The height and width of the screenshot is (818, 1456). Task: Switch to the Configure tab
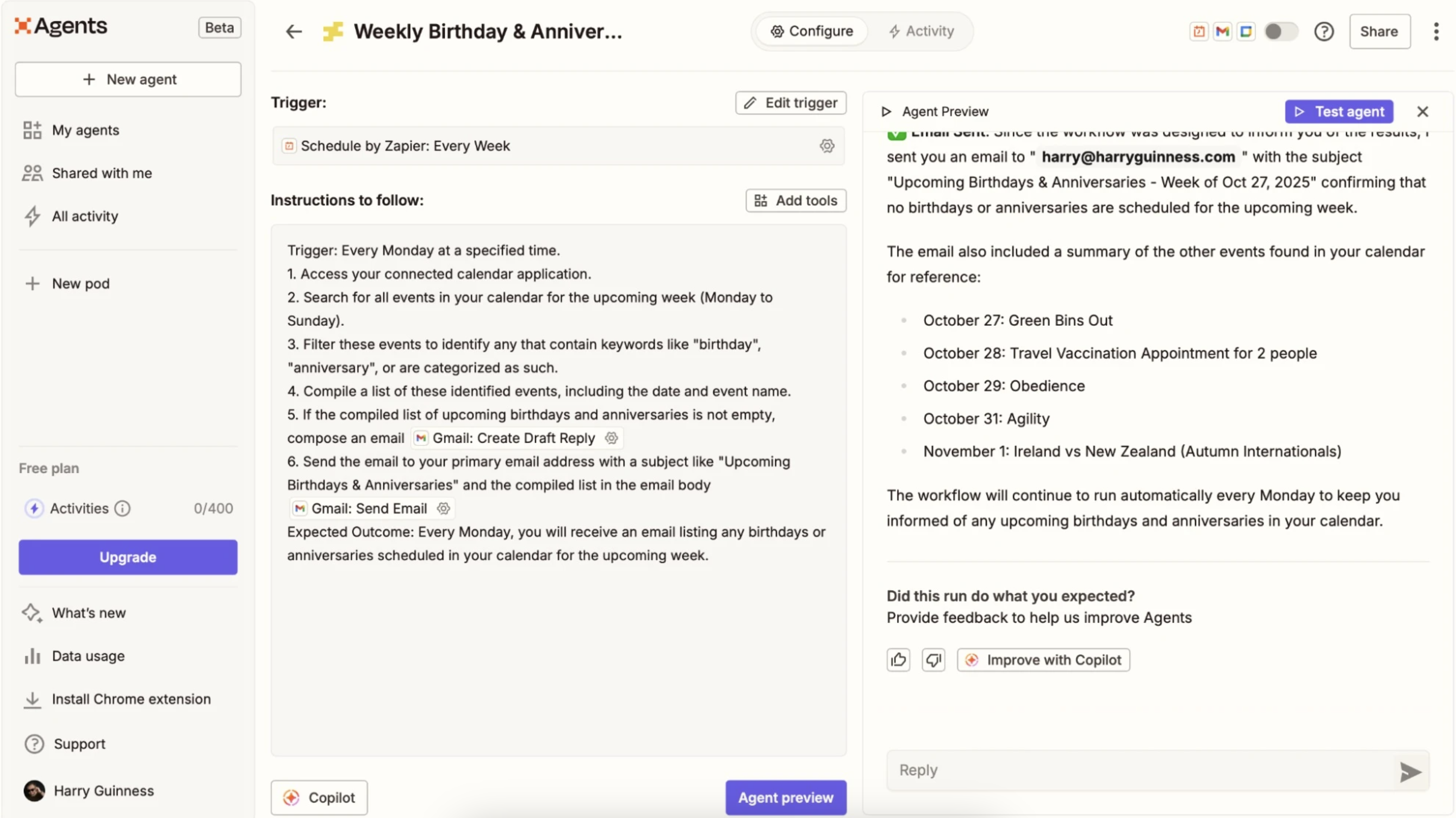[x=812, y=31]
